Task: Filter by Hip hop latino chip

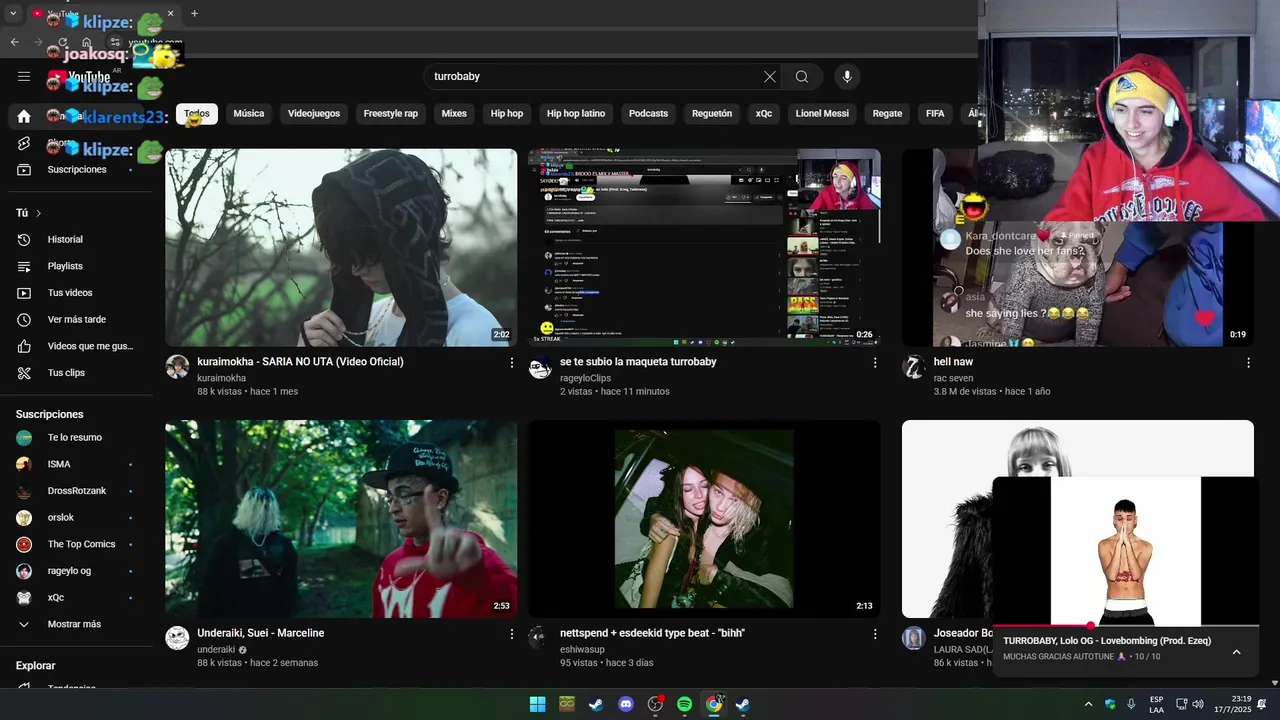Action: (576, 114)
